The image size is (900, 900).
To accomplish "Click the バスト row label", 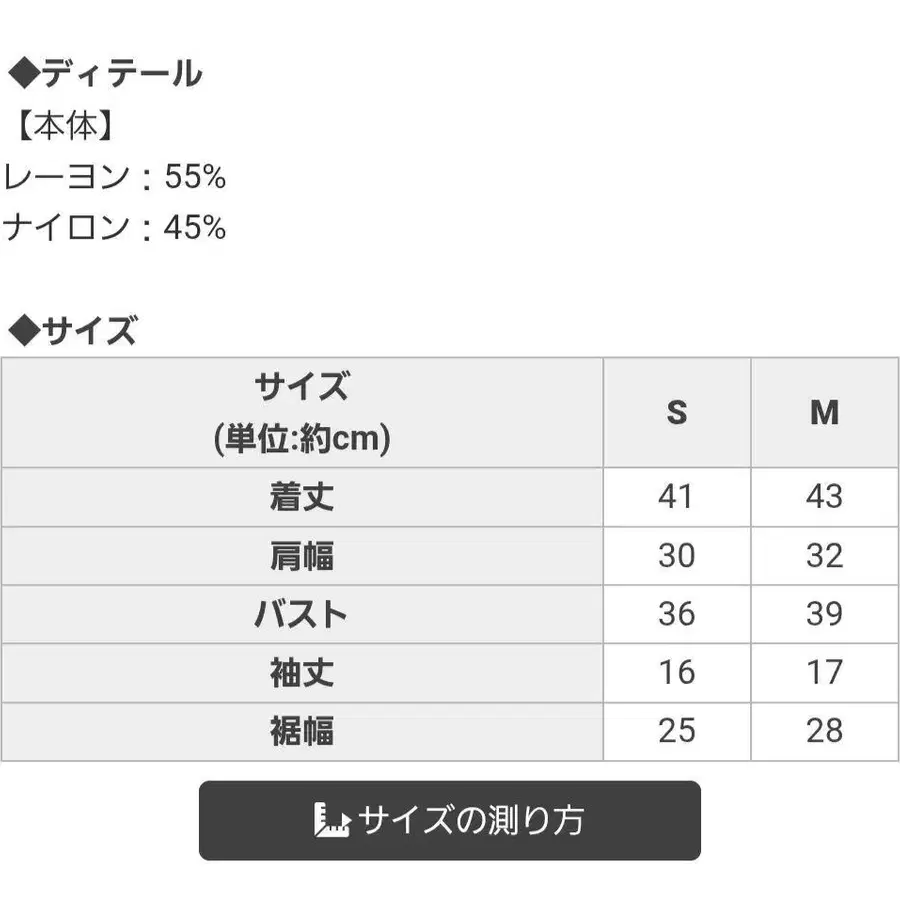I will (x=302, y=615).
